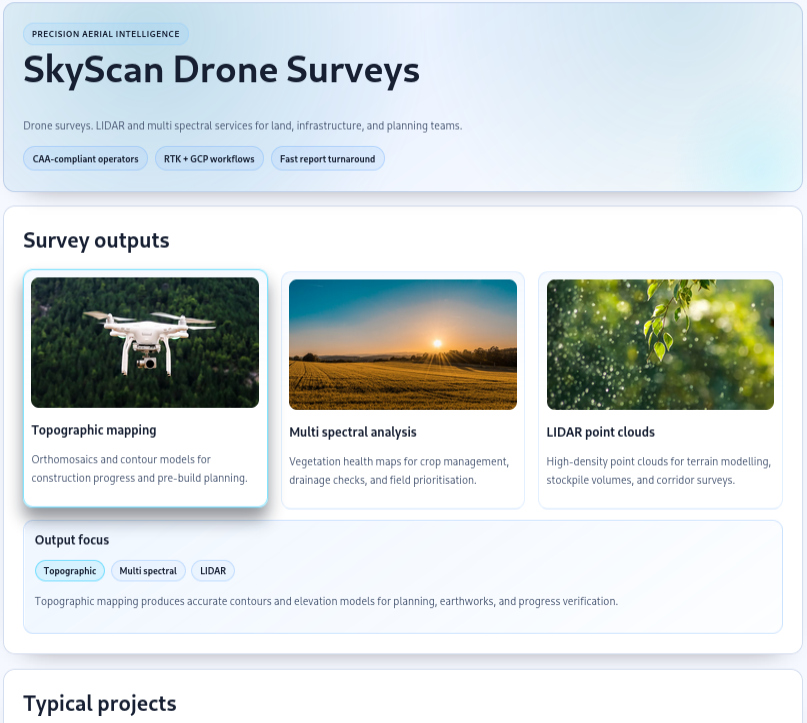Click the PRECISION AERIAL INTELLIGENCE badge
Image resolution: width=807 pixels, height=723 pixels.
point(105,33)
